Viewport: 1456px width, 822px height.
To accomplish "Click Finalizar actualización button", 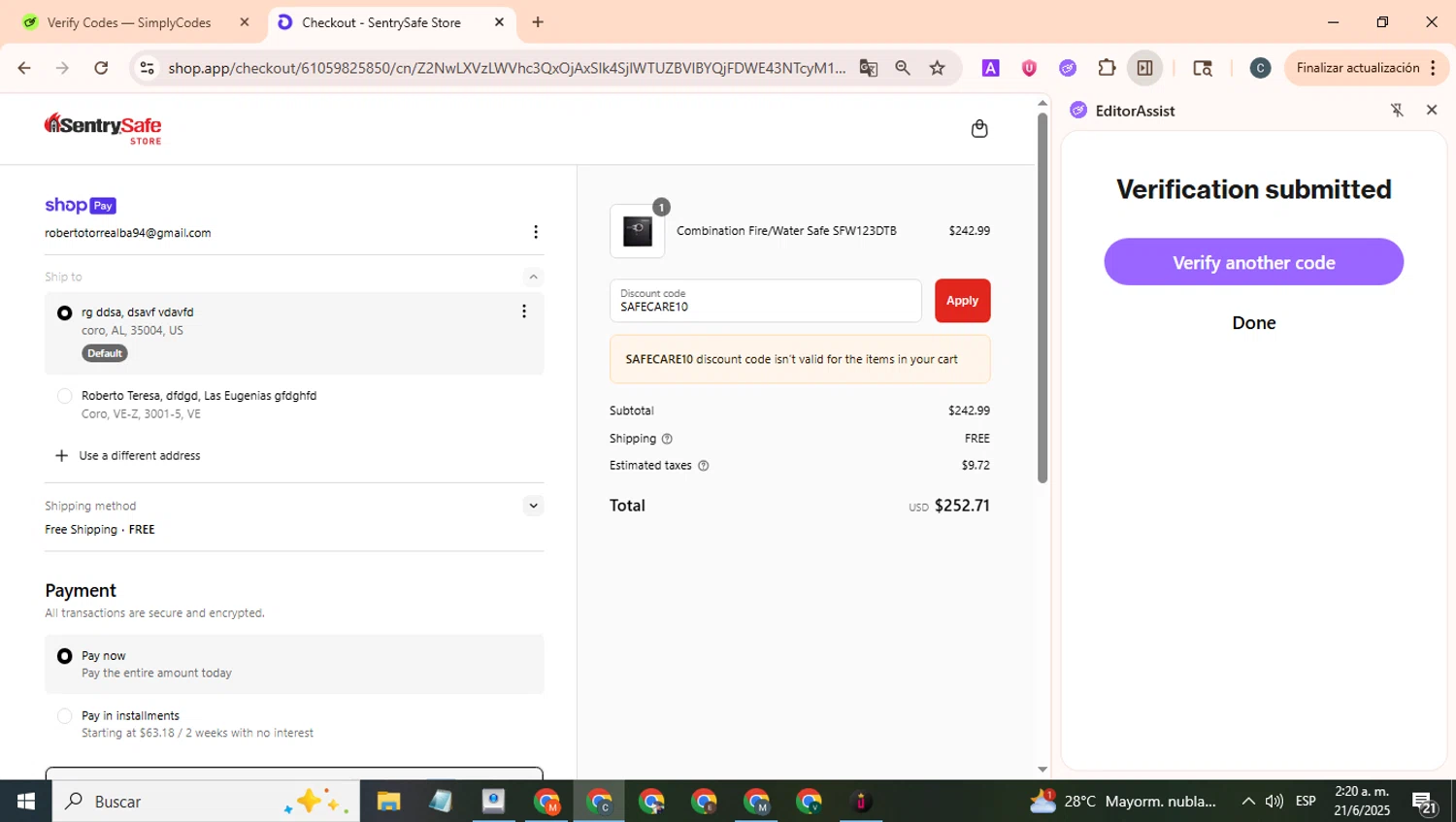I will (x=1367, y=68).
